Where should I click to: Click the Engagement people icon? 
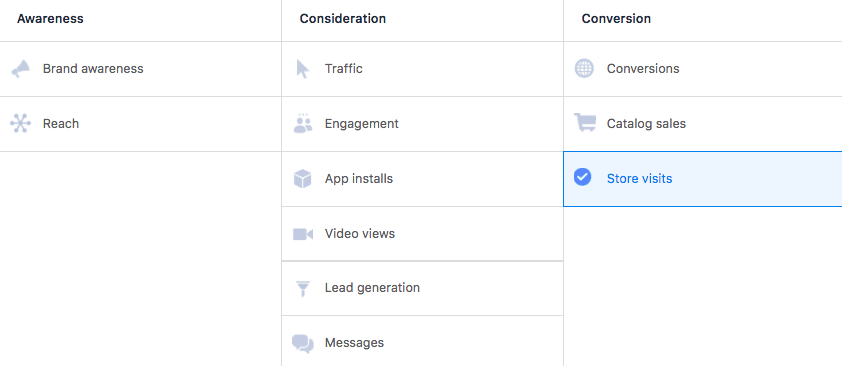coord(303,123)
